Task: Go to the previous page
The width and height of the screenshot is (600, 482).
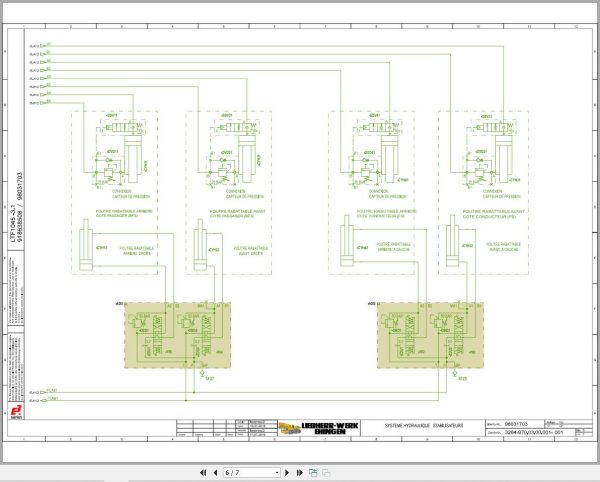Action: tap(215, 473)
